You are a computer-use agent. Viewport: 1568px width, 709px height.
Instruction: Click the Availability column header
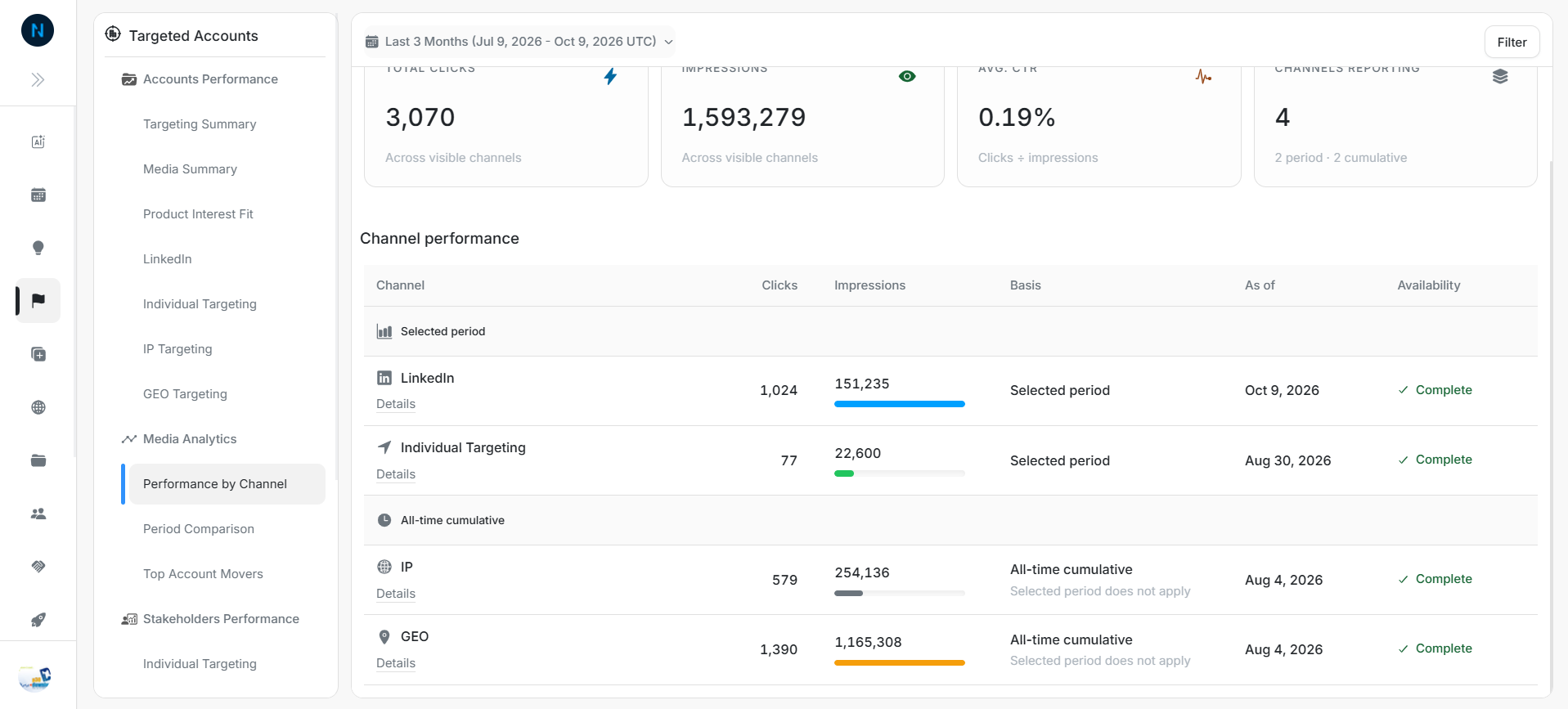[1429, 285]
